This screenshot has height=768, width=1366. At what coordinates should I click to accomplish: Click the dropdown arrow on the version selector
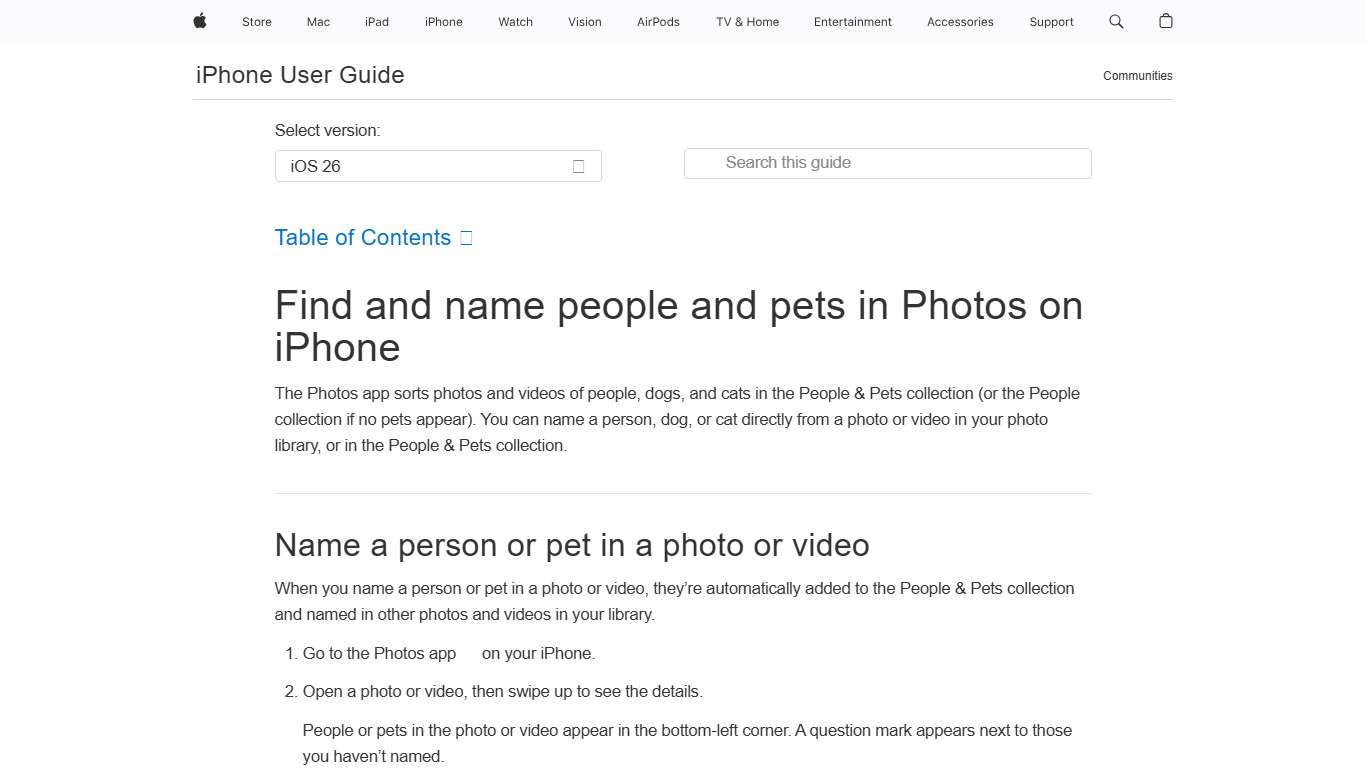coord(578,166)
